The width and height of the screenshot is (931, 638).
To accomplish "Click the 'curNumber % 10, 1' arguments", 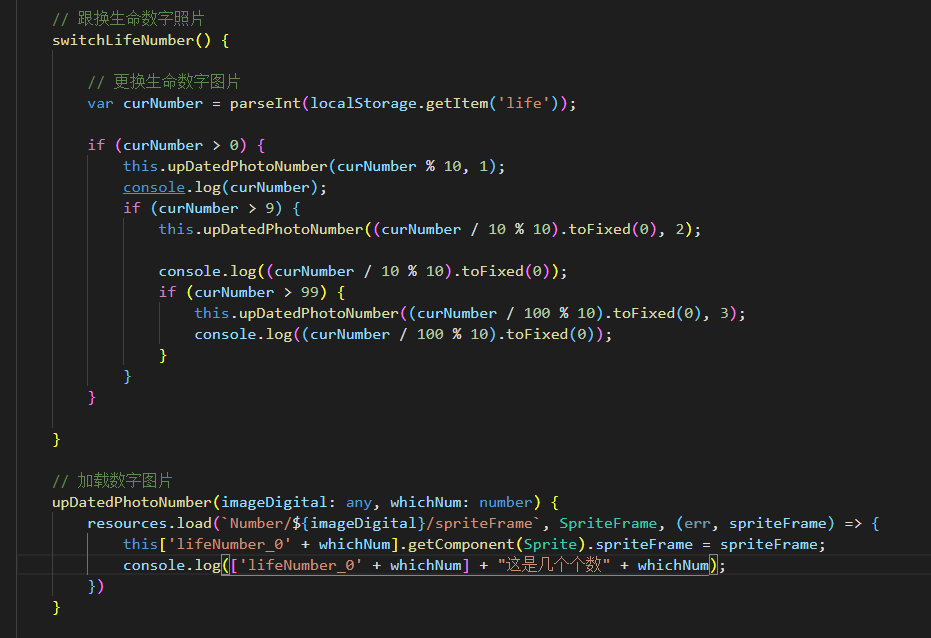I will [412, 166].
